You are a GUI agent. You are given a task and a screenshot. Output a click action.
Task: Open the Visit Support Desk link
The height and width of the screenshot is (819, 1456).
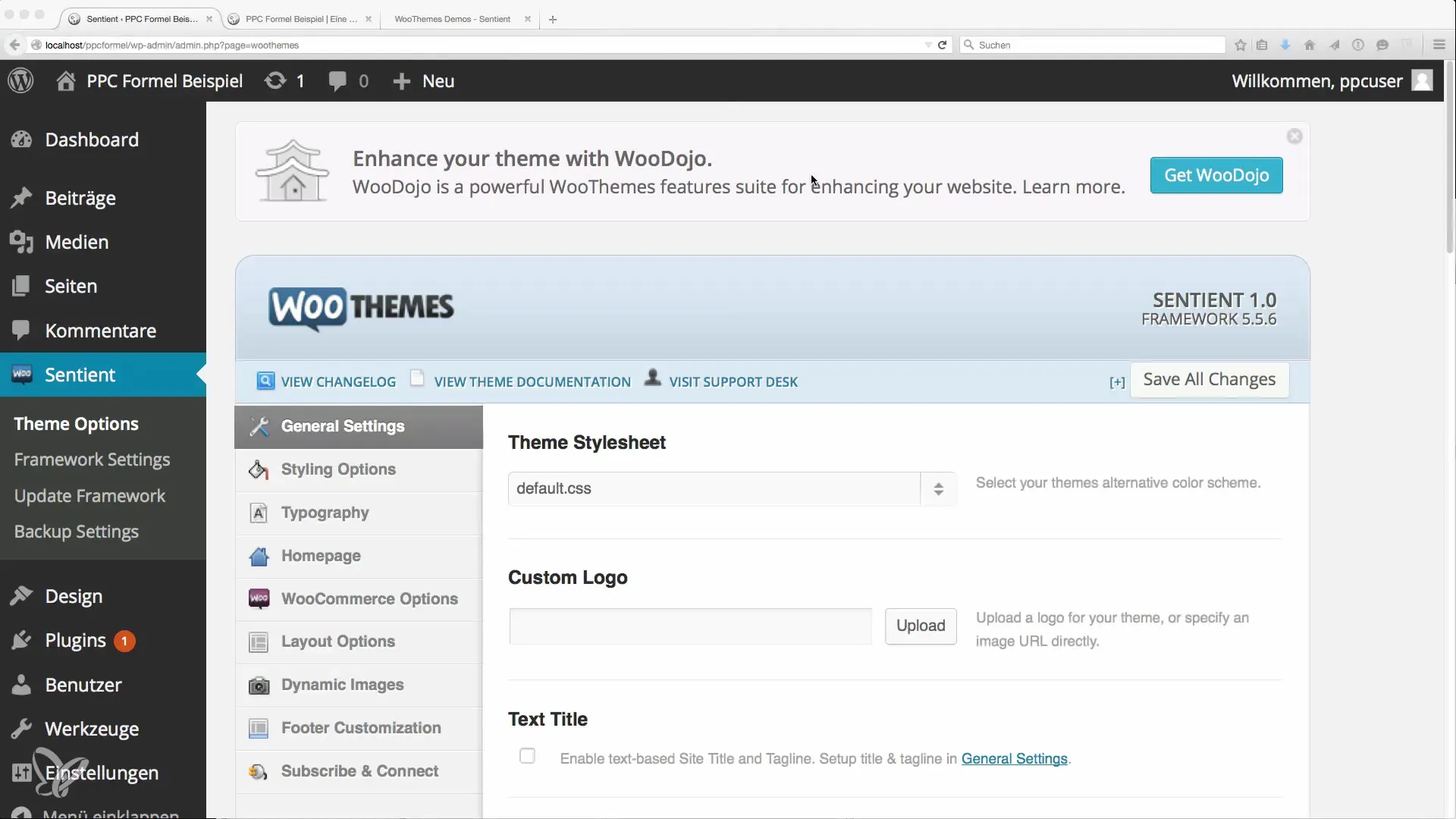click(733, 382)
